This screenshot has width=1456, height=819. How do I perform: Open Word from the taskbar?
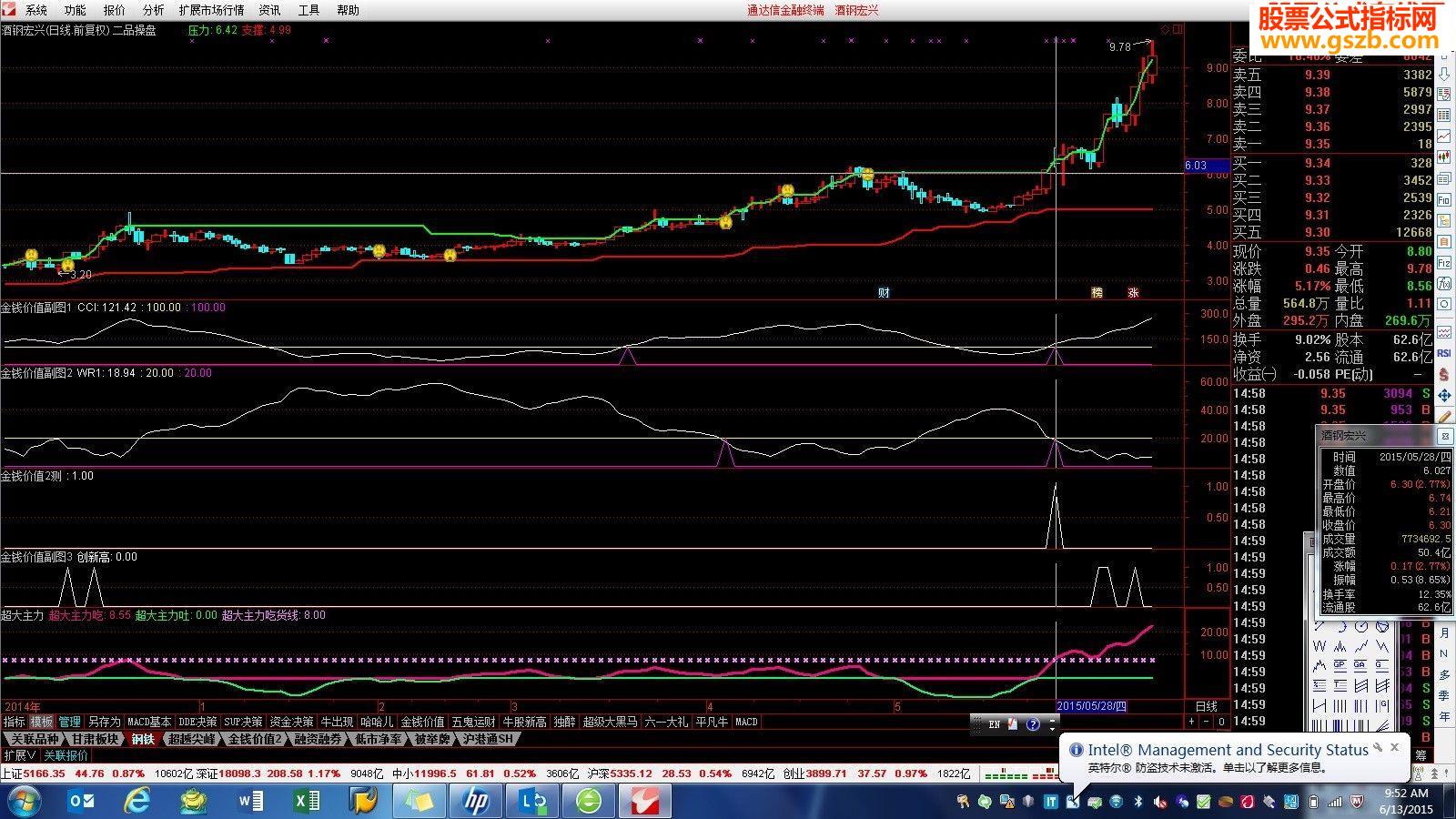[250, 801]
